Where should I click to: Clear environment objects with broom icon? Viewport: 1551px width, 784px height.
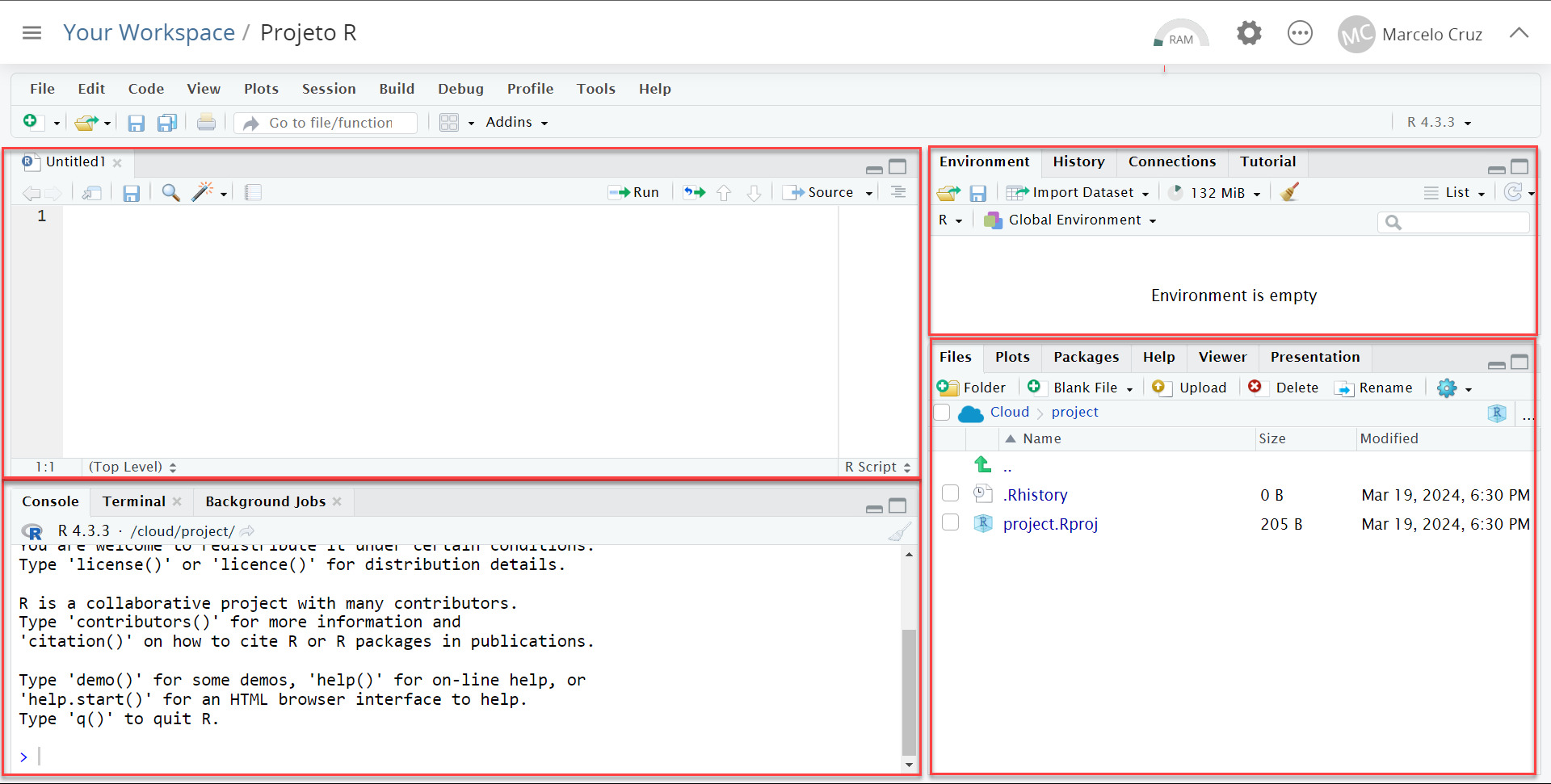point(1290,191)
